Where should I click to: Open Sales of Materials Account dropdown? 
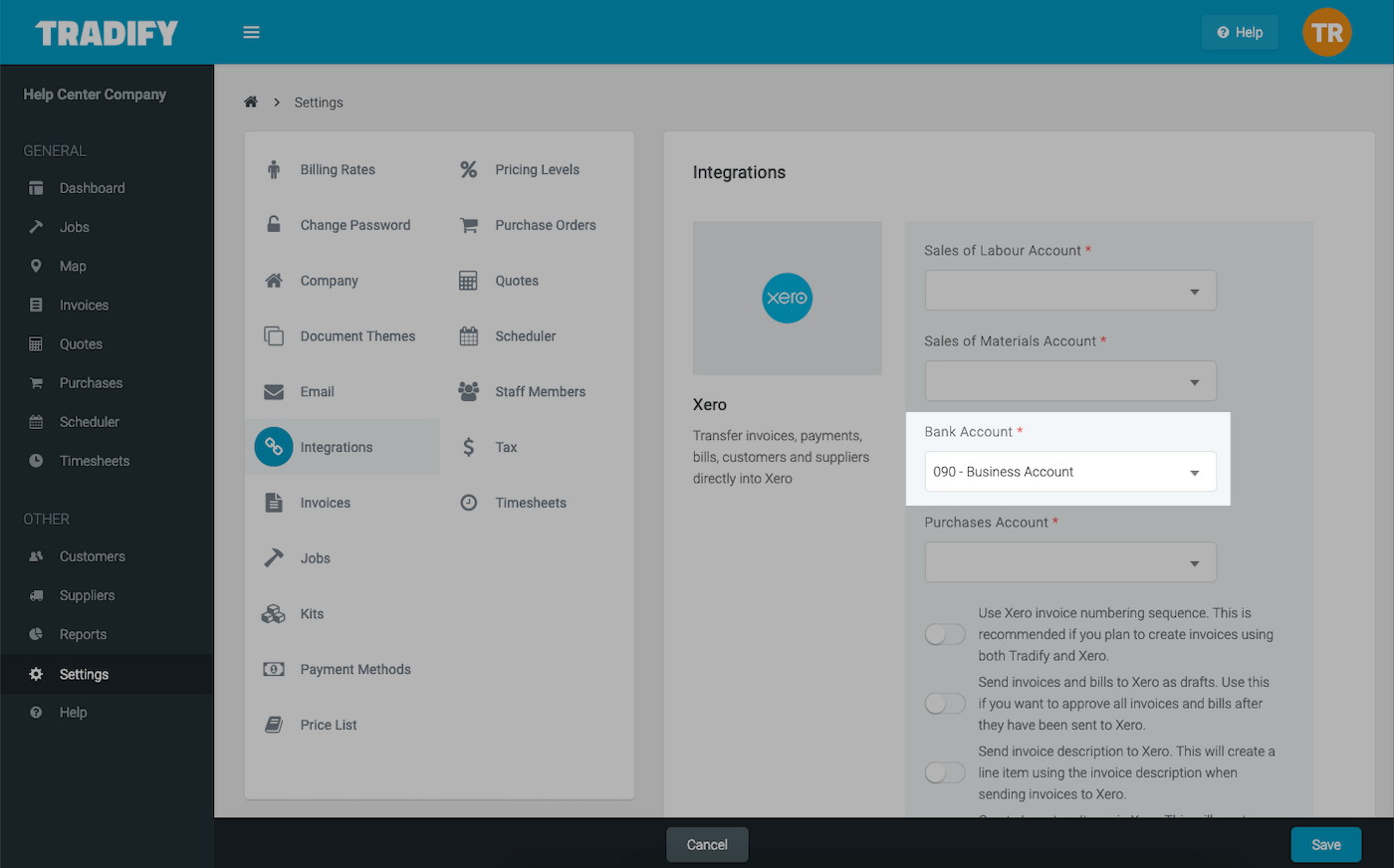pyautogui.click(x=1070, y=381)
